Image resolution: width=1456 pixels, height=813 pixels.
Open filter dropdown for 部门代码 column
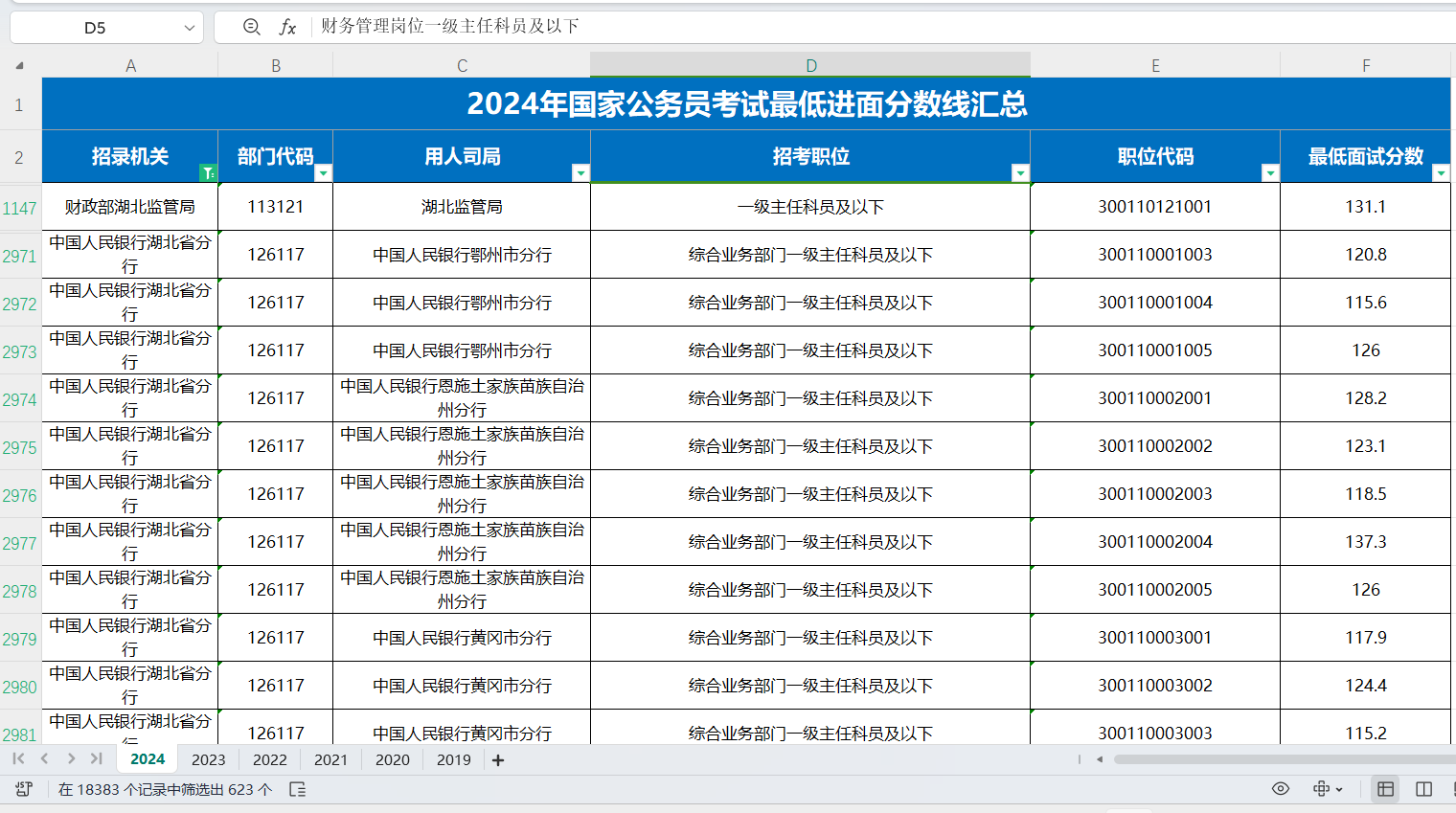point(323,173)
